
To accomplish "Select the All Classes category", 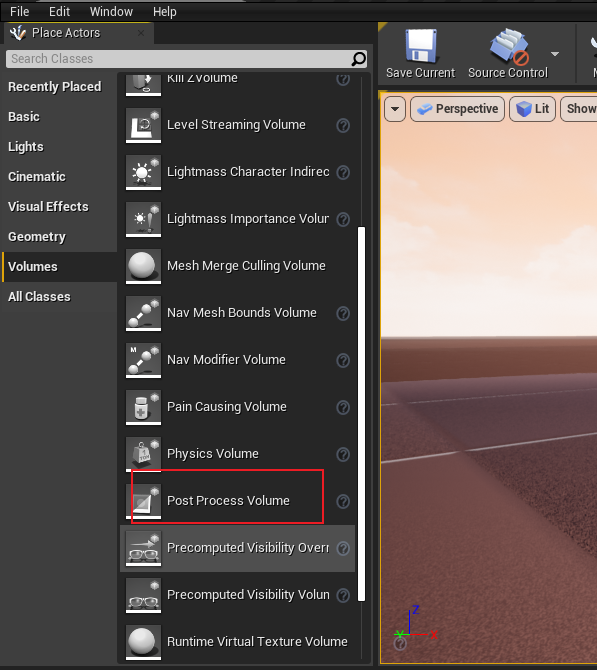I will coord(39,297).
